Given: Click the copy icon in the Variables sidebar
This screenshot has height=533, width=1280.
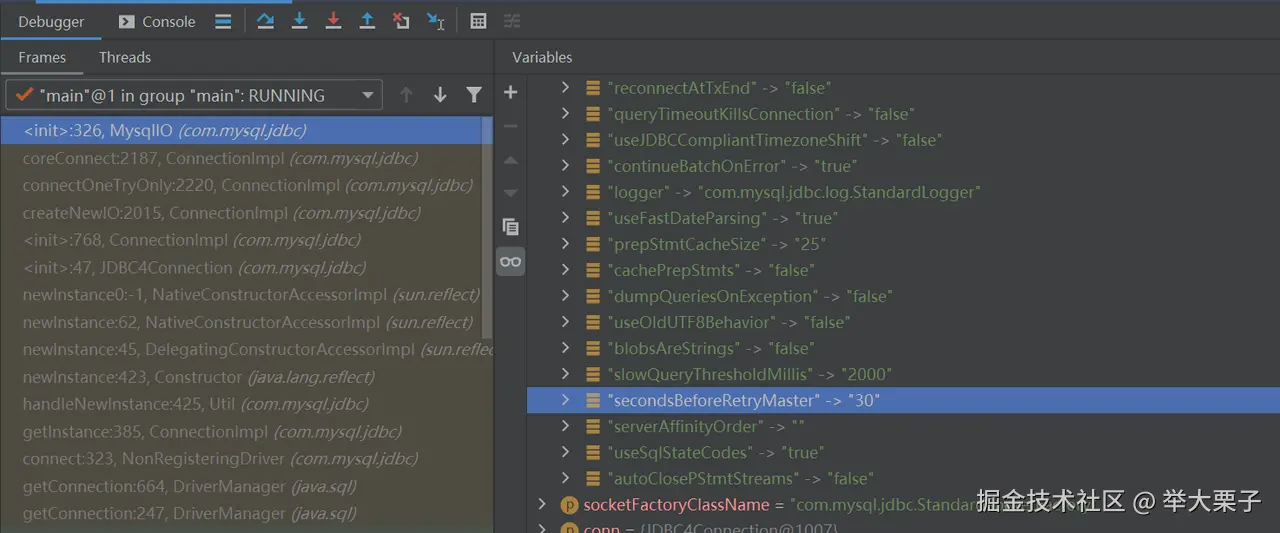Looking at the screenshot, I should click(x=510, y=227).
